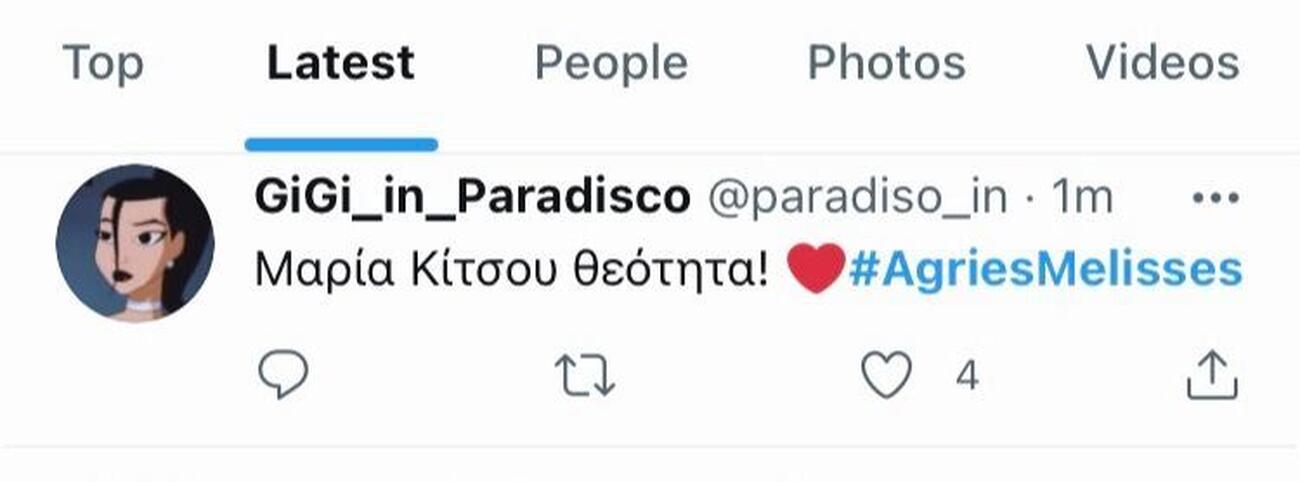Click the red heart emoji in the tweet
Viewport: 1300px width, 482px height.
click(x=816, y=269)
